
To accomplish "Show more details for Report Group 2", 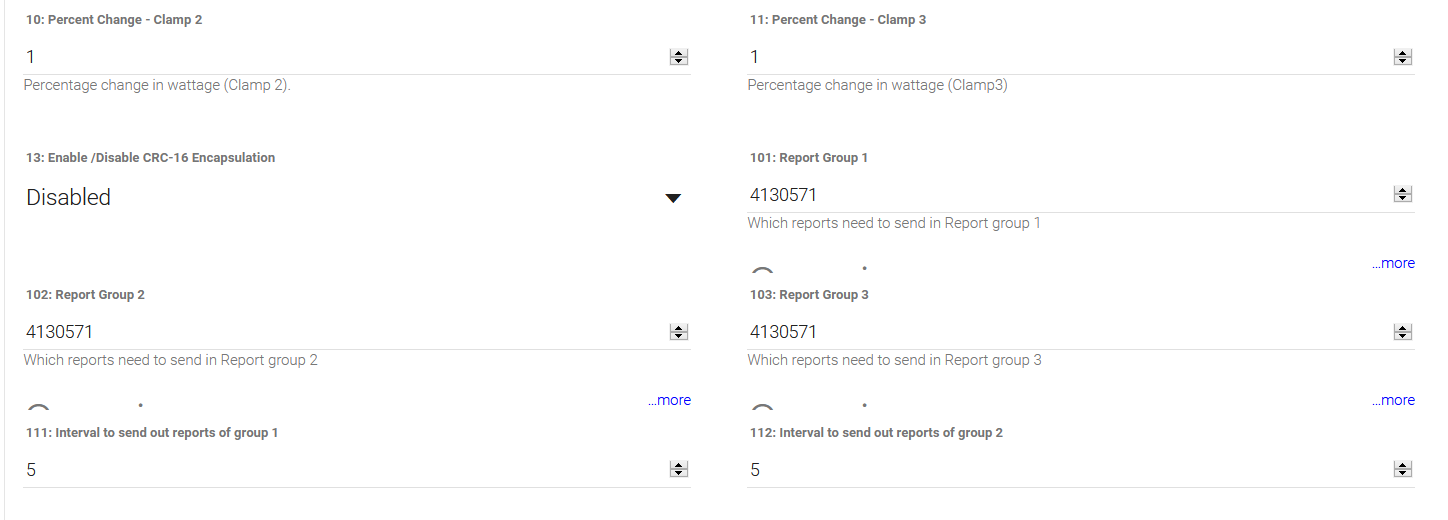I will coord(669,401).
